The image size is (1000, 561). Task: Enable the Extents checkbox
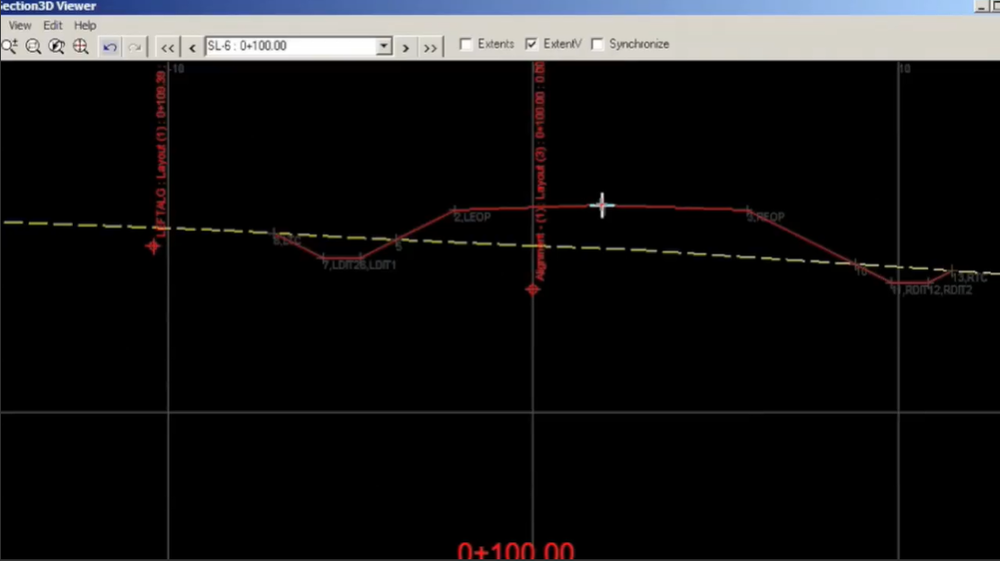click(x=466, y=44)
